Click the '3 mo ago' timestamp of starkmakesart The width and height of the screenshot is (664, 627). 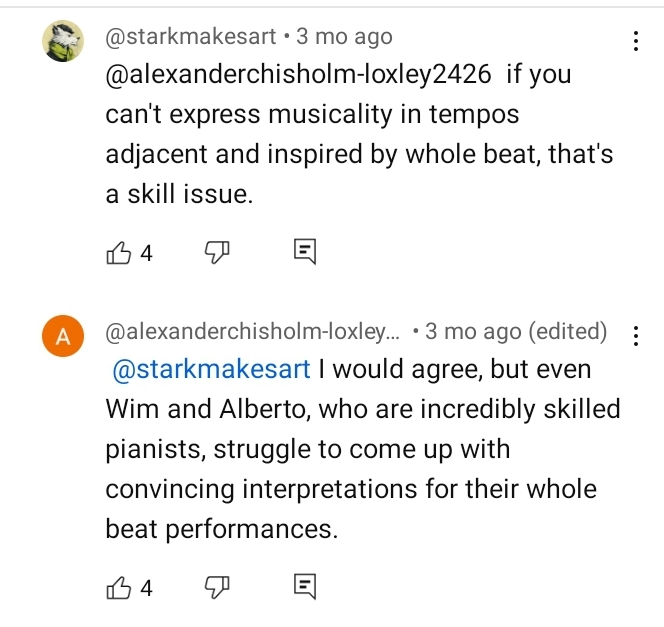click(344, 36)
